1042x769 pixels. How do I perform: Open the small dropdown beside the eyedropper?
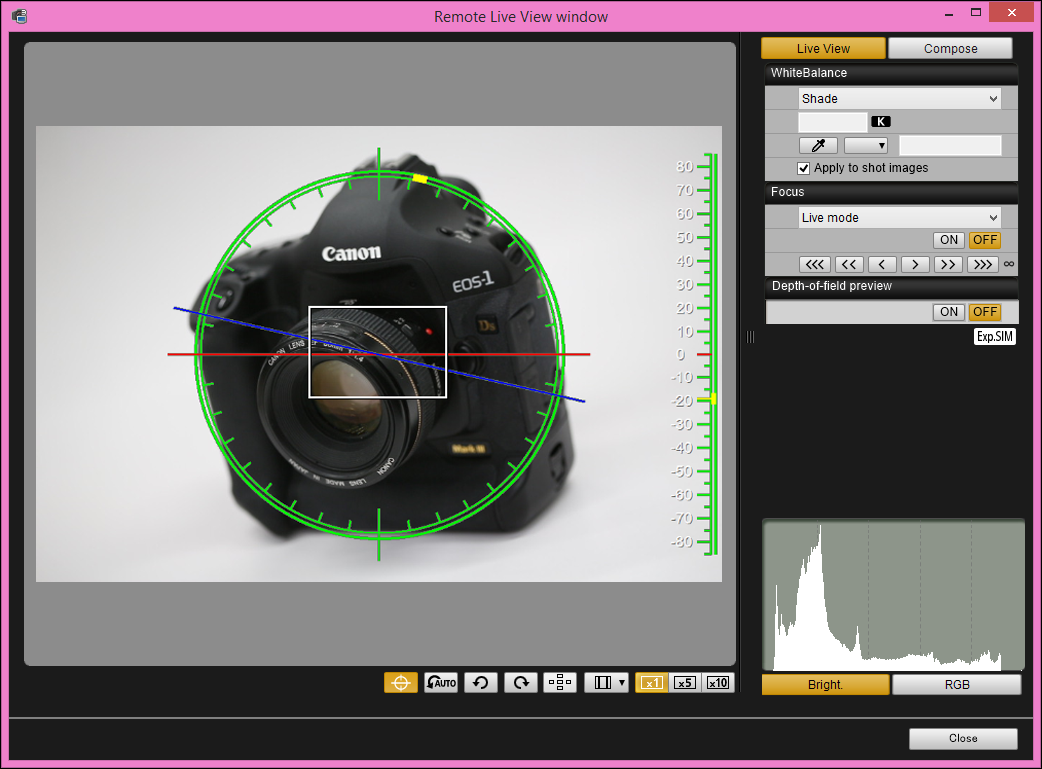coord(866,145)
